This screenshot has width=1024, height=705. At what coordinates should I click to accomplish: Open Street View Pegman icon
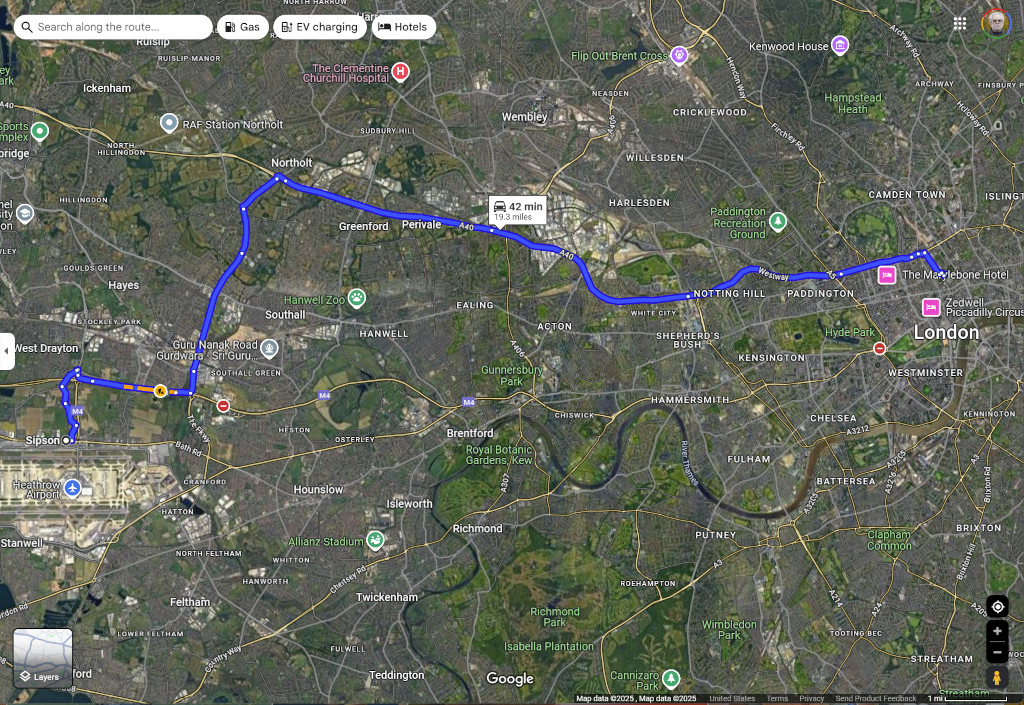[x=997, y=678]
